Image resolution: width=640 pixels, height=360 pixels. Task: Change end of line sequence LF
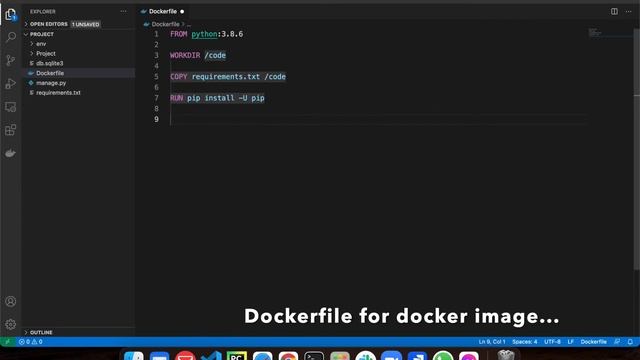pyautogui.click(x=571, y=342)
